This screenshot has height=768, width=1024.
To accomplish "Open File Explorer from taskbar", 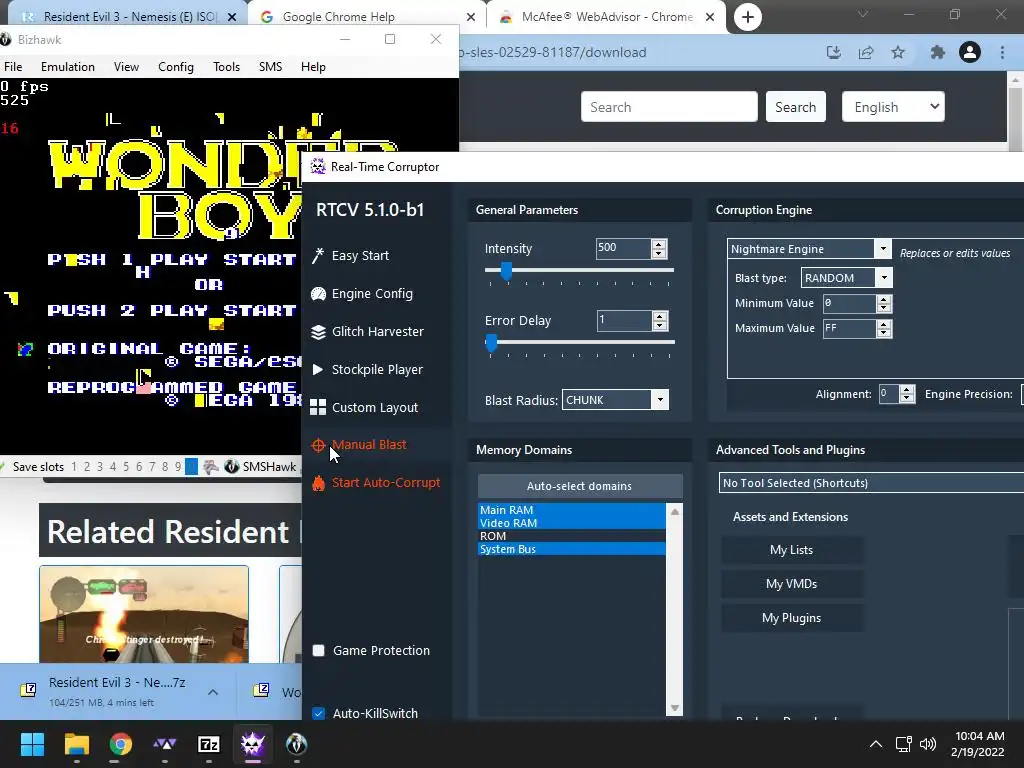I will [76, 744].
